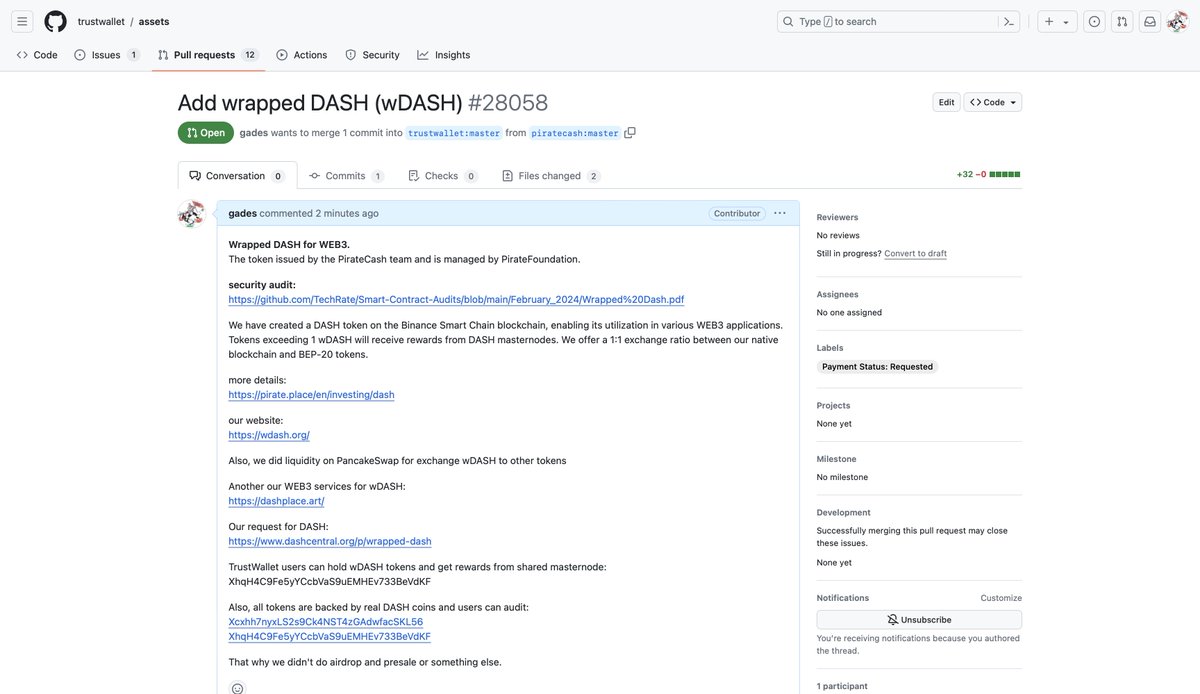1200x694 pixels.
Task: Switch to the Files changed tab
Action: [x=551, y=175]
